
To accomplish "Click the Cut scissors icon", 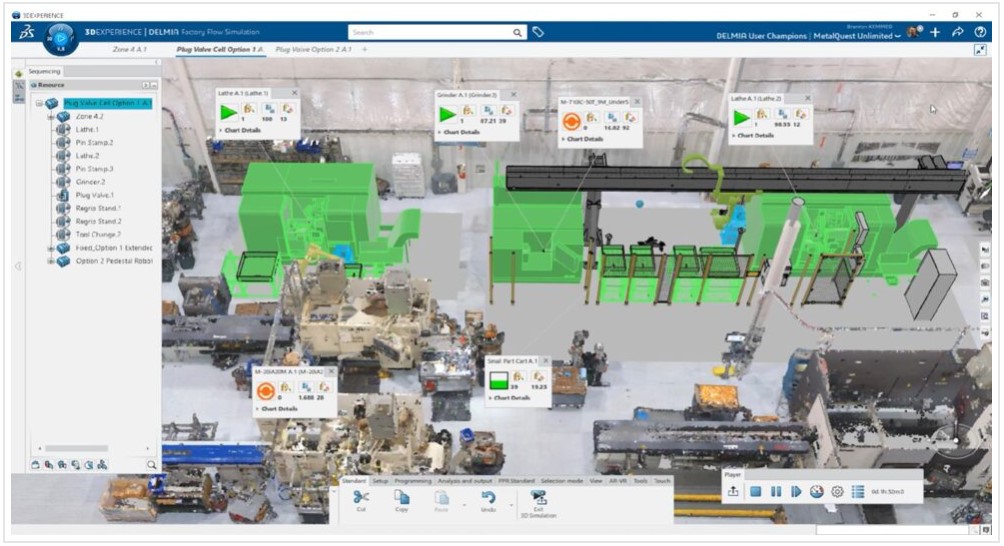I will (x=361, y=497).
